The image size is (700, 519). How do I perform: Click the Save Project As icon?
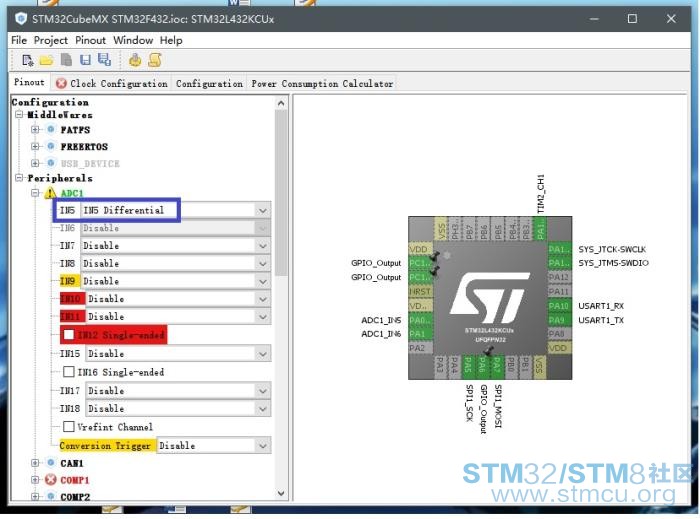click(104, 60)
